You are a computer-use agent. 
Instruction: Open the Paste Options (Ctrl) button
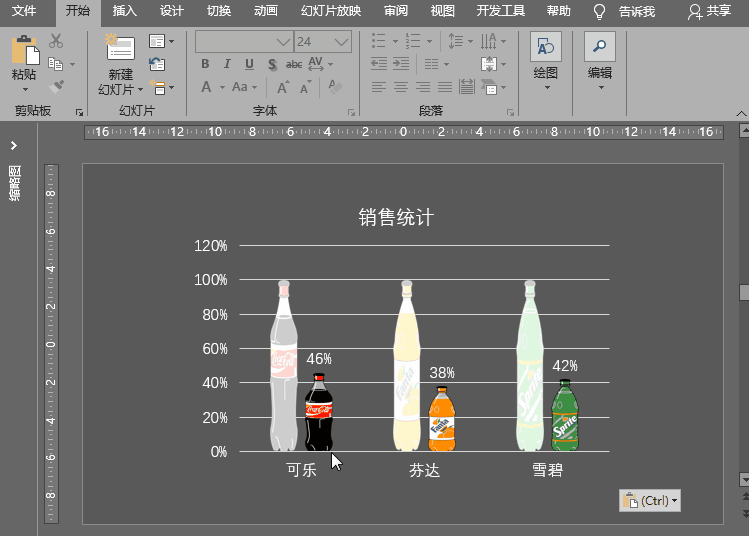tap(650, 501)
